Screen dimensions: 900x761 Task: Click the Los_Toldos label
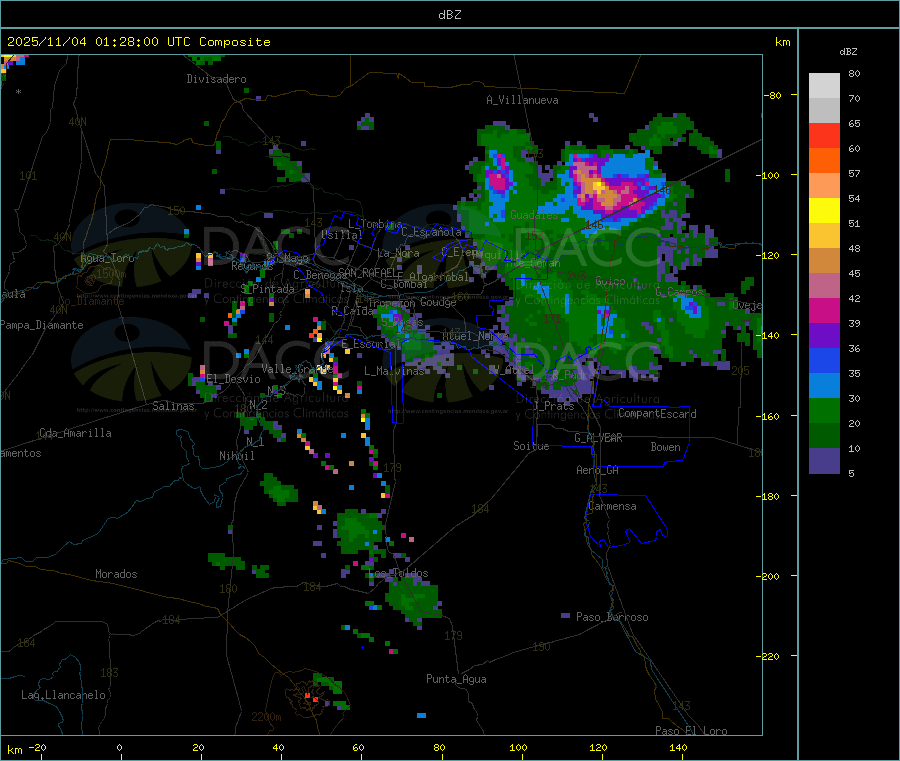pyautogui.click(x=398, y=573)
